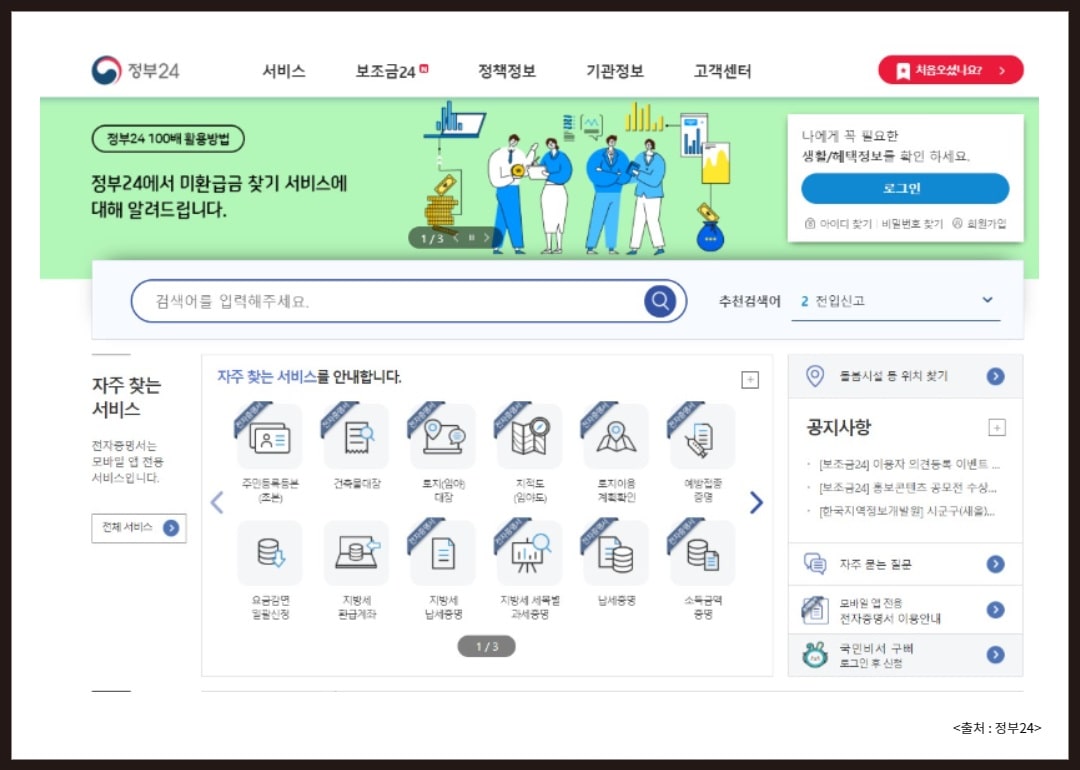Open the 기관정보 menu
The height and width of the screenshot is (770, 1080).
point(614,71)
